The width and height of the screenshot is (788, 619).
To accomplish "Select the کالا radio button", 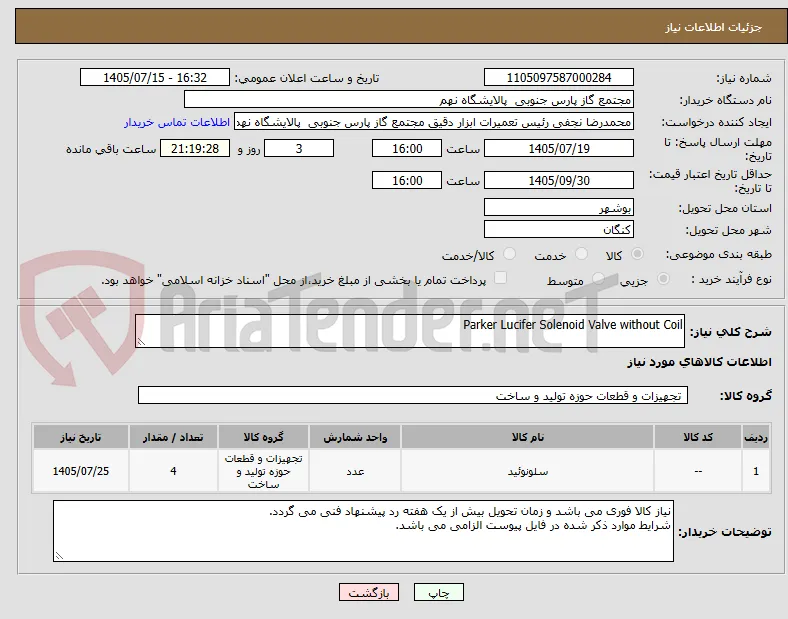I will pyautogui.click(x=637, y=254).
